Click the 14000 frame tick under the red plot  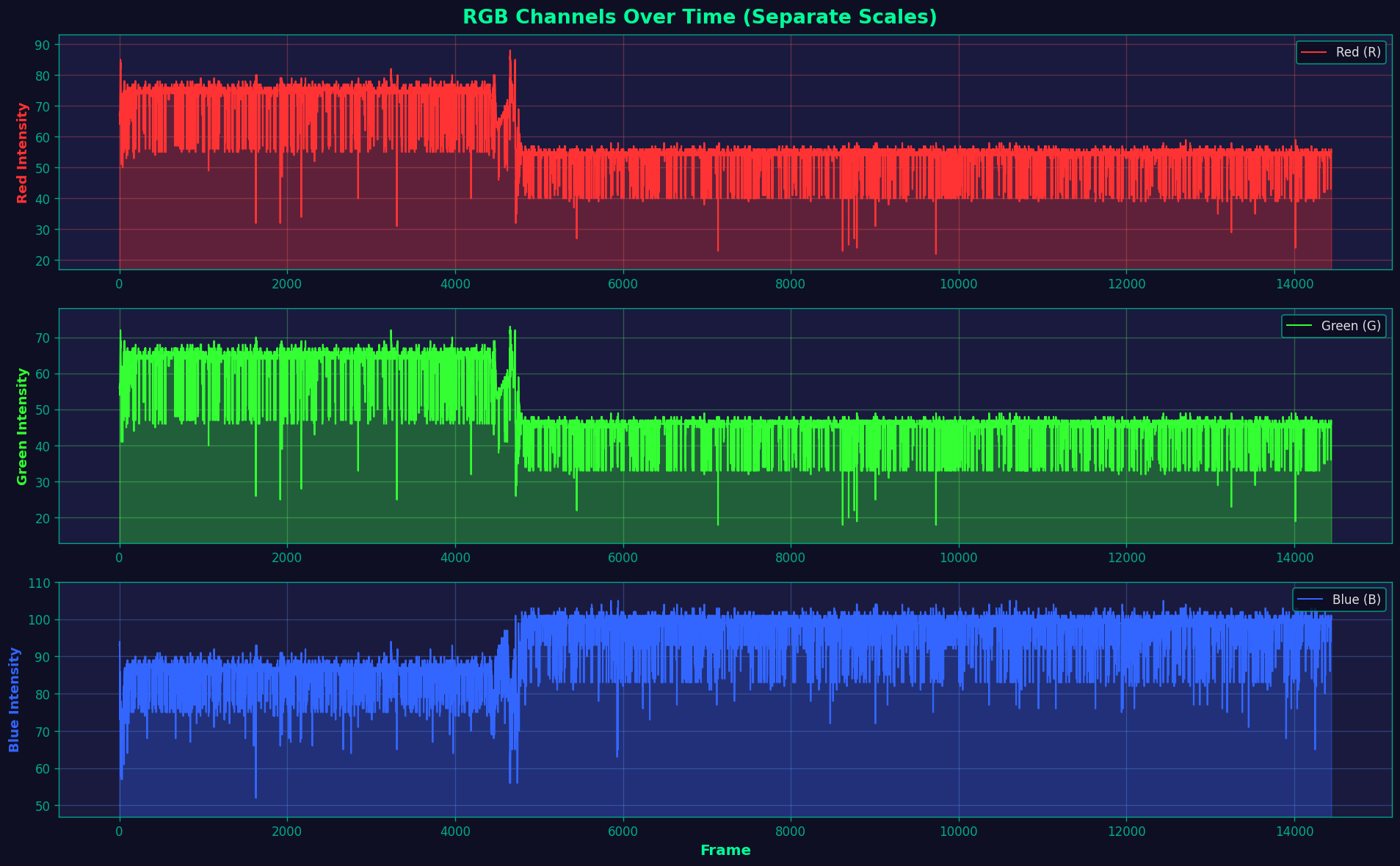click(1294, 284)
